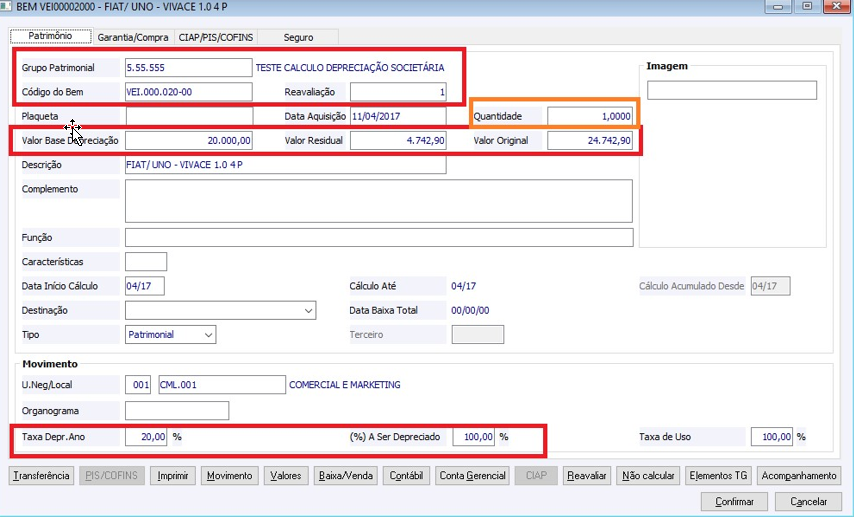Click the Código do Bem field

click(x=188, y=92)
